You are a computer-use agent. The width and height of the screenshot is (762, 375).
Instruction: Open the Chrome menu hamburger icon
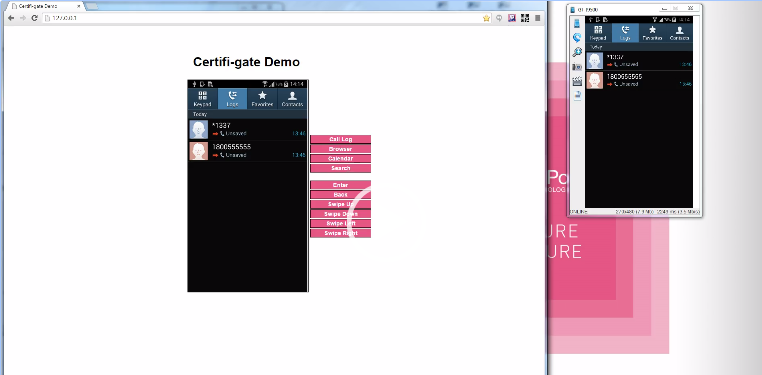click(537, 18)
